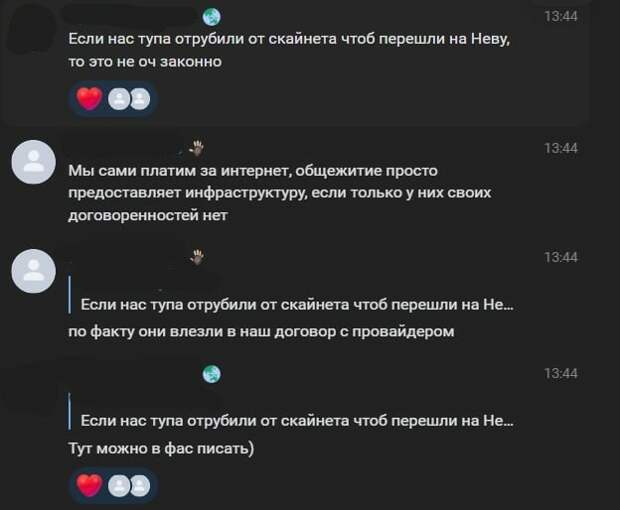Image resolution: width=620 pixels, height=510 pixels.
Task: Select the first message about скайнета and Неву
Action: click(289, 50)
